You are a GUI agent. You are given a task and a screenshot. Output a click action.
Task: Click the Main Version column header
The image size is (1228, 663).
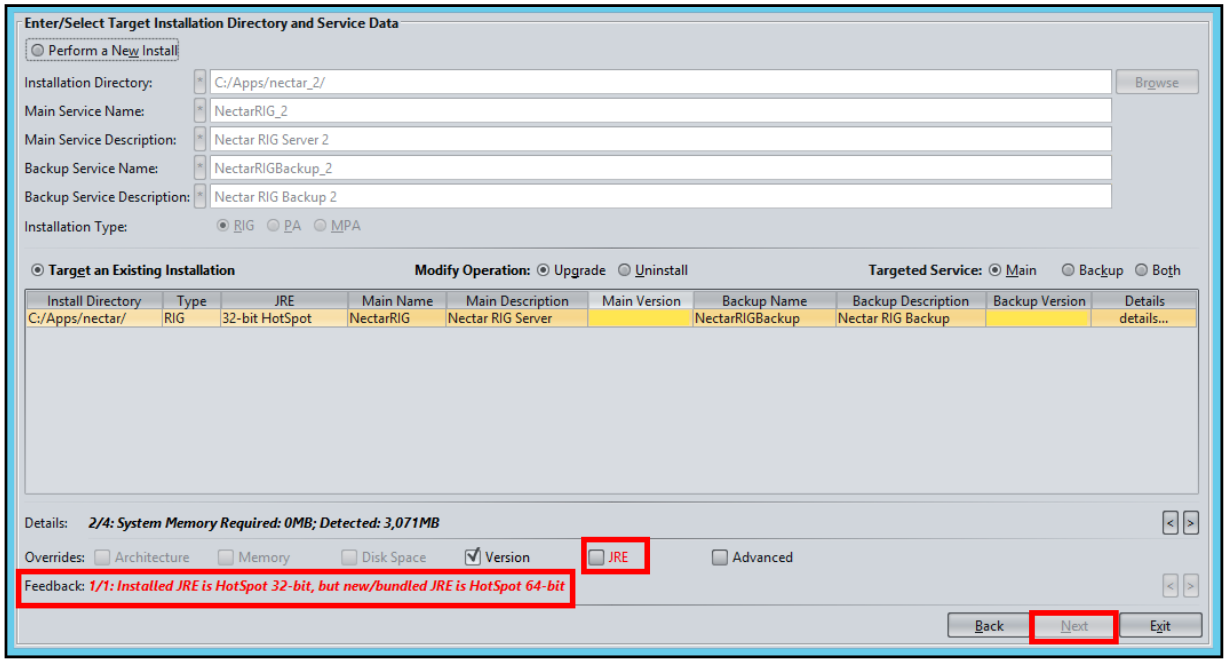(641, 301)
